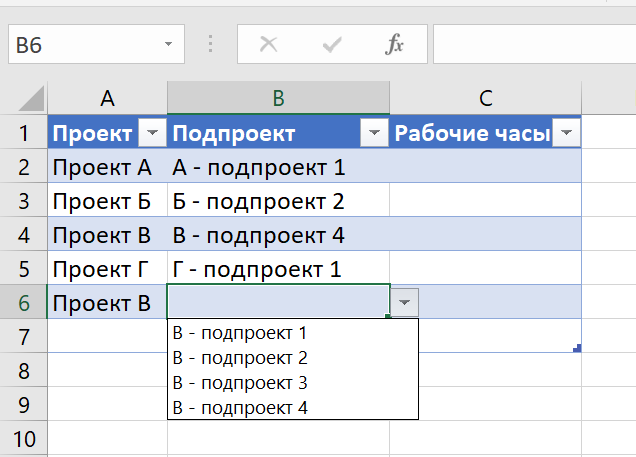636x457 pixels.
Task: Open the Name Box dropdown arrow
Action: coord(168,44)
